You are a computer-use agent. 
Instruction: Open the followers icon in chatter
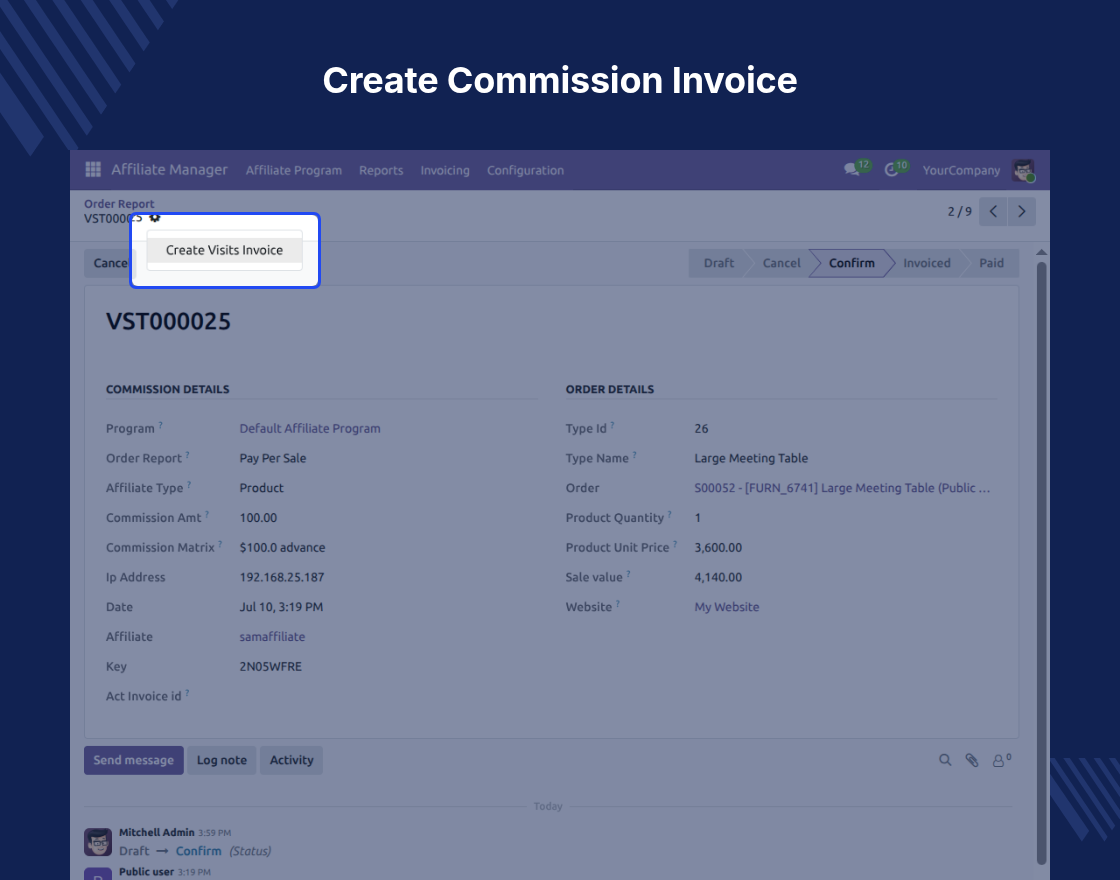pos(1001,760)
